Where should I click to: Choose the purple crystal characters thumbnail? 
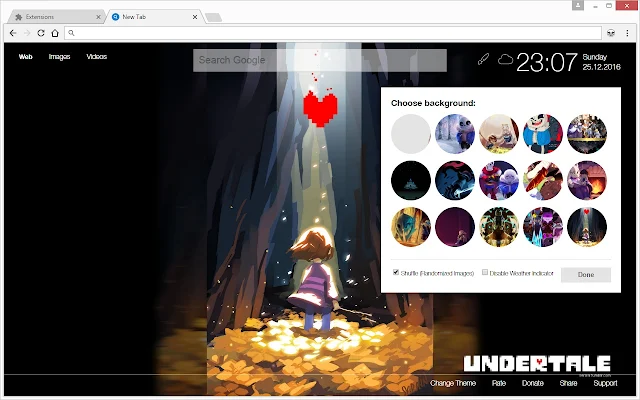[x=543, y=227]
